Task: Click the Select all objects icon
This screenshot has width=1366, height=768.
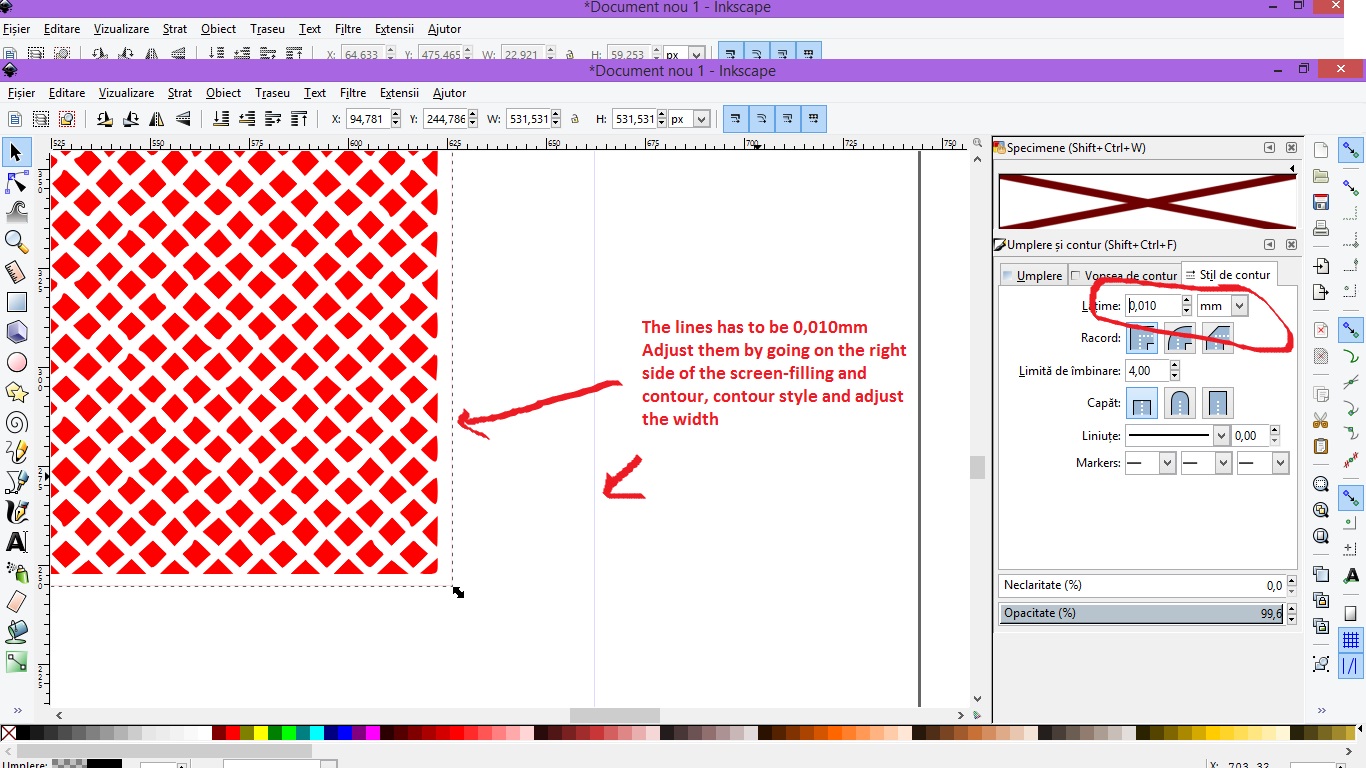Action: coord(15,119)
